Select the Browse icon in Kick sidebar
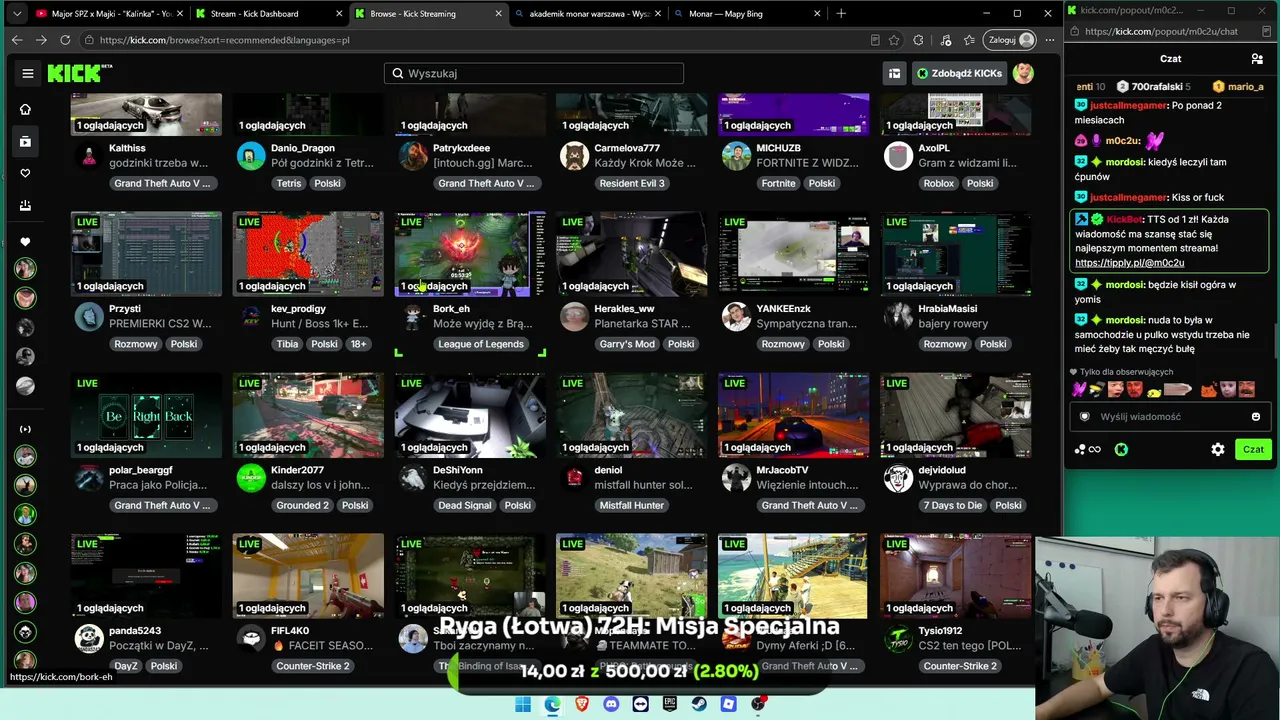Image resolution: width=1280 pixels, height=720 pixels. (x=25, y=141)
